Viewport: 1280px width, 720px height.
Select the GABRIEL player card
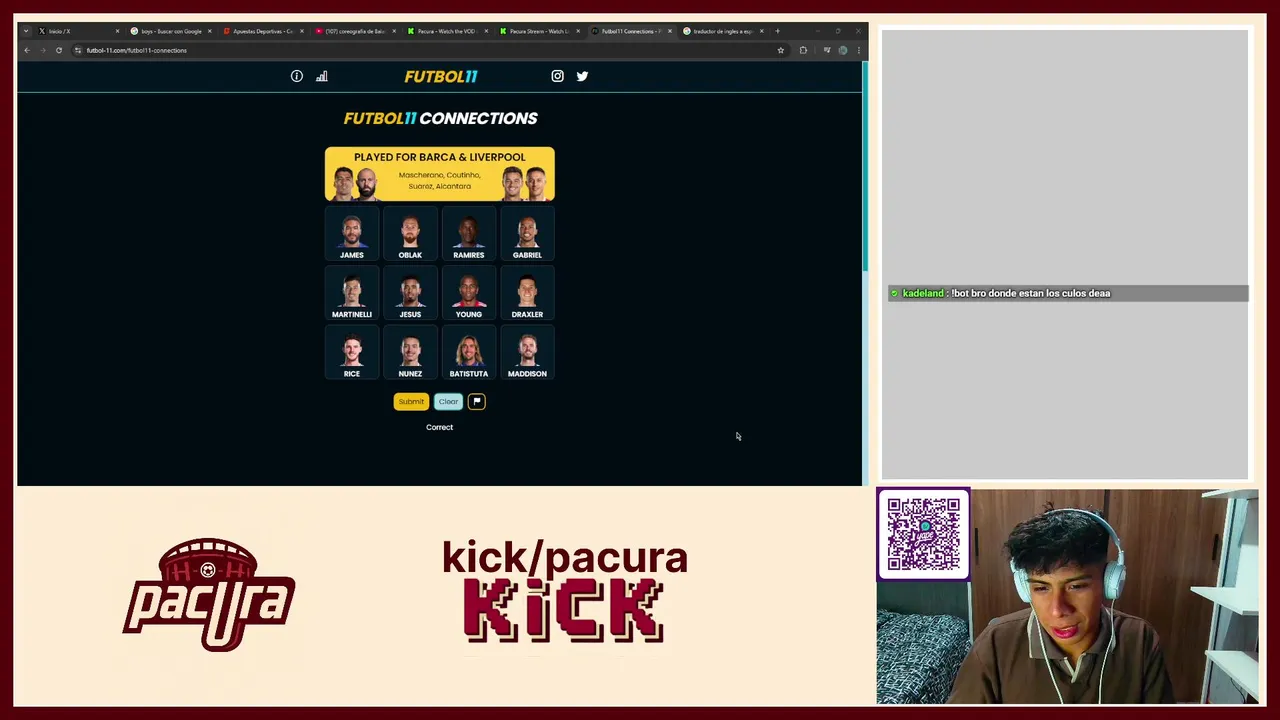pyautogui.click(x=527, y=233)
